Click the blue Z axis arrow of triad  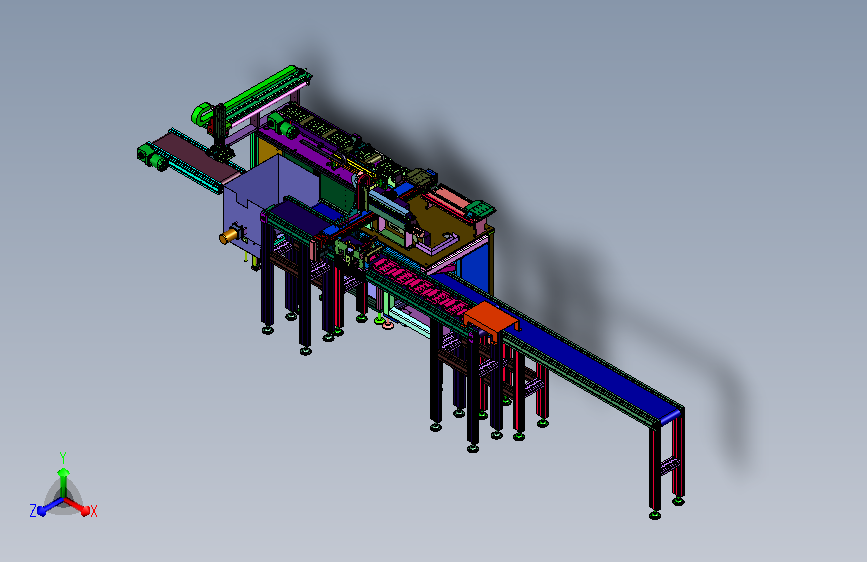pyautogui.click(x=50, y=507)
